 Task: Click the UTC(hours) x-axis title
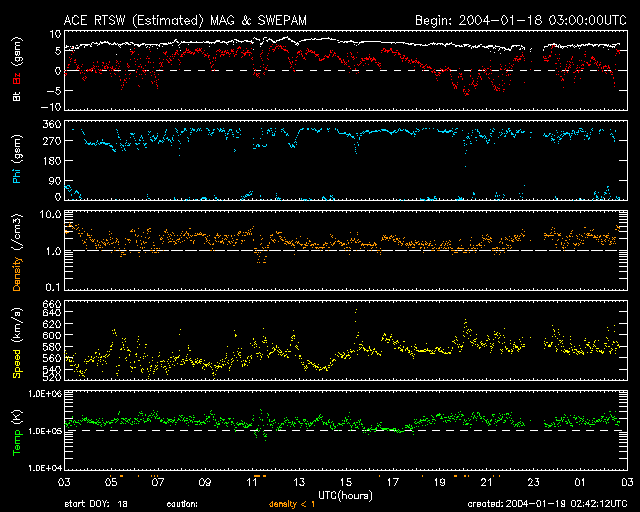[x=344, y=495]
